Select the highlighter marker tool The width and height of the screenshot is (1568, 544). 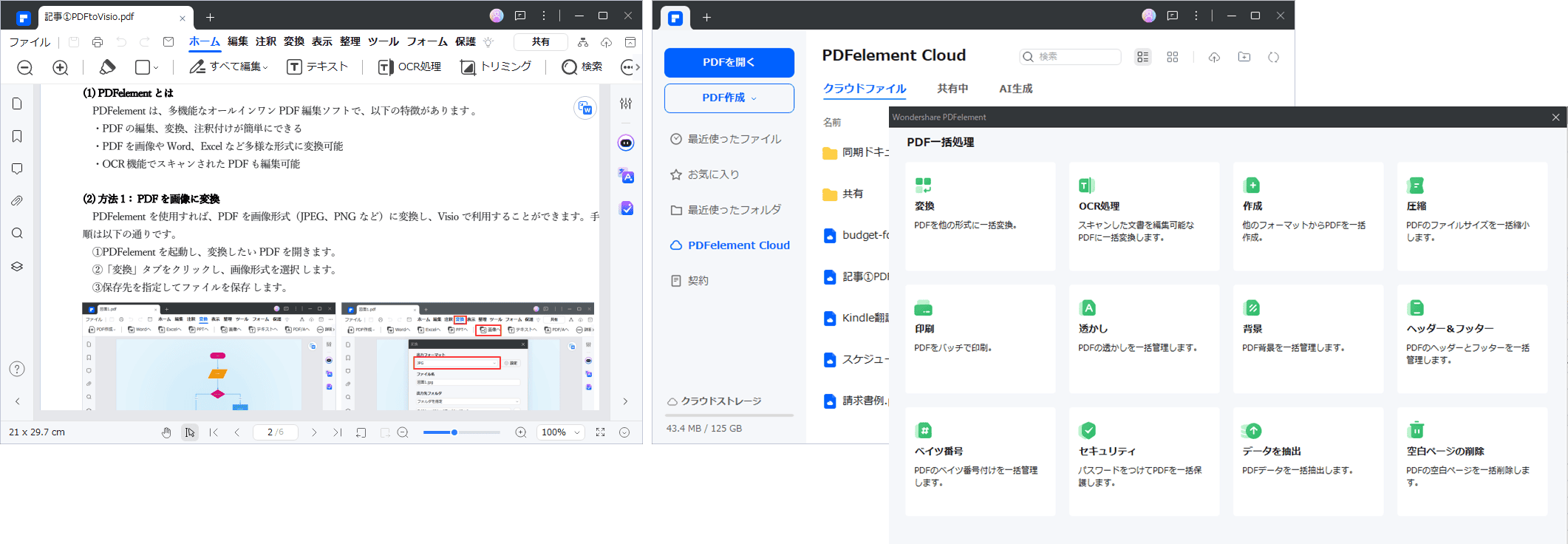pos(107,67)
